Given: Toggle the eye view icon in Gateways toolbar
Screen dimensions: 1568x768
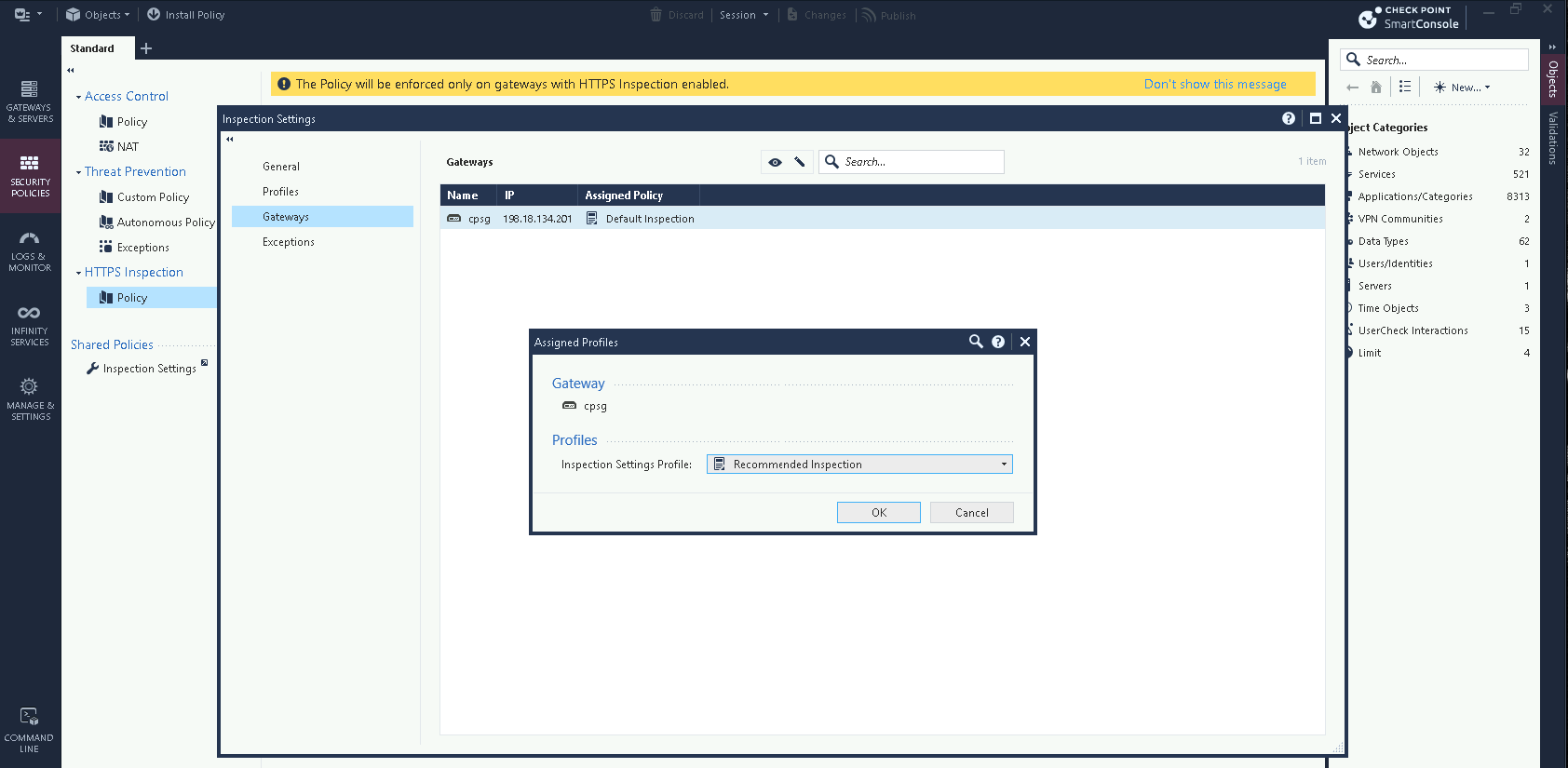Looking at the screenshot, I should 775,162.
